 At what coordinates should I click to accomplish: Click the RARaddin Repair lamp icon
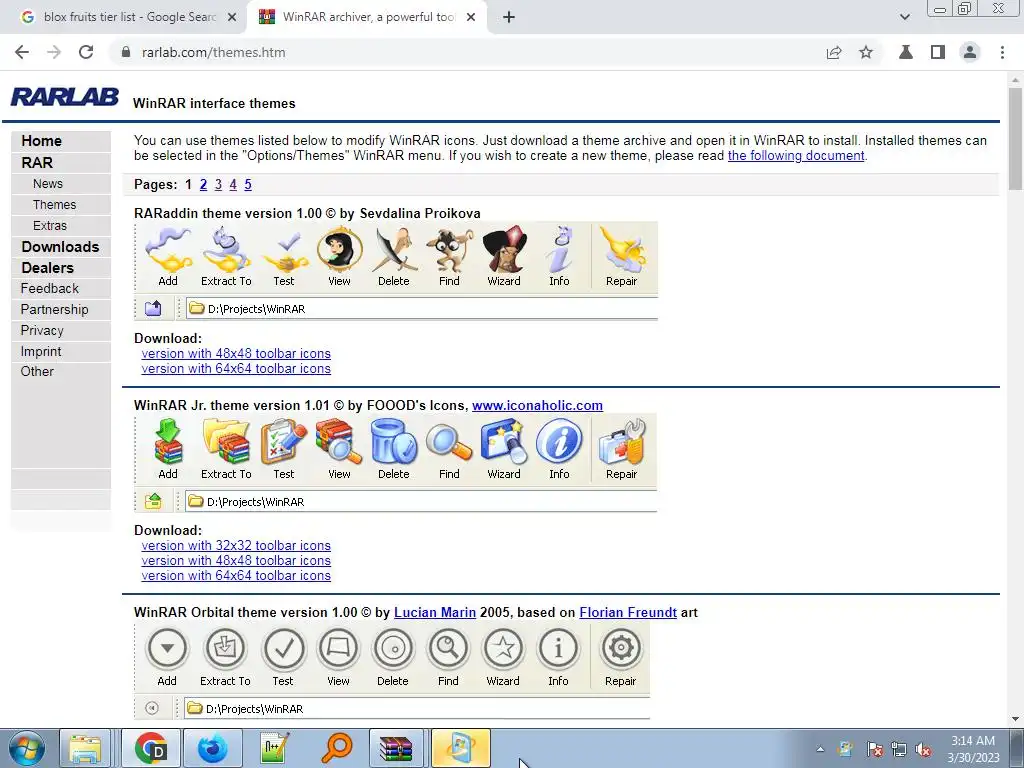pos(622,249)
